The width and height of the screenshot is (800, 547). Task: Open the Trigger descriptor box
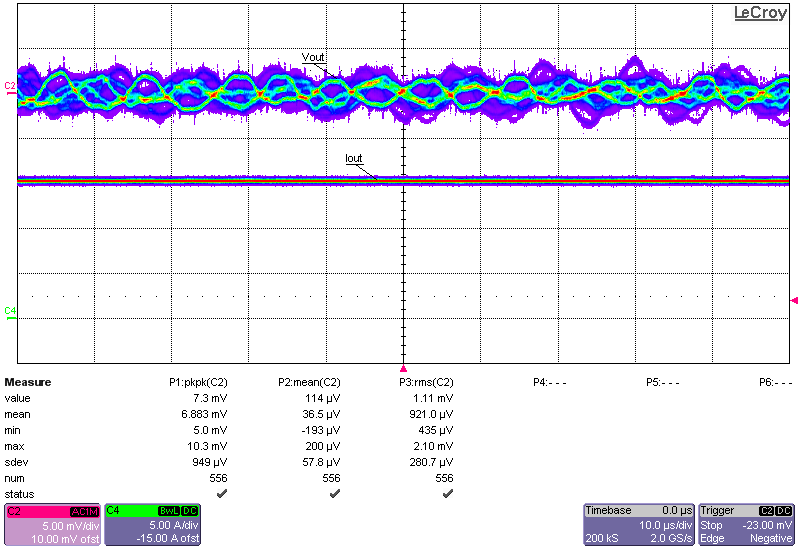click(x=746, y=524)
